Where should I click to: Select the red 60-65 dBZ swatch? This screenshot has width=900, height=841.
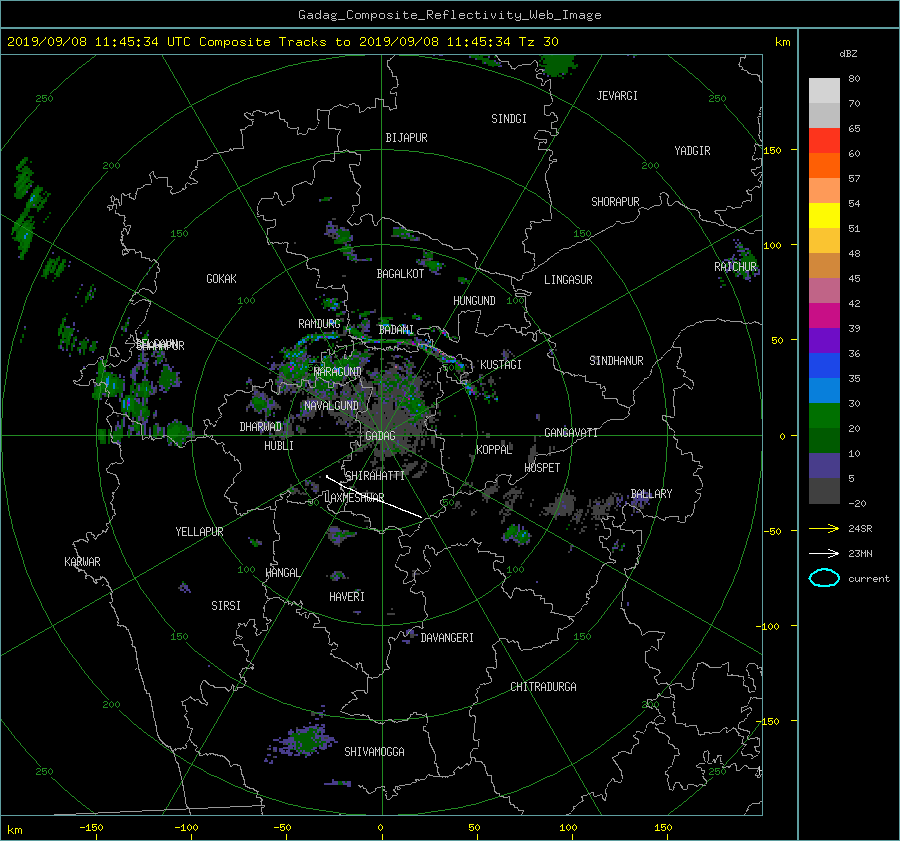pyautogui.click(x=824, y=140)
